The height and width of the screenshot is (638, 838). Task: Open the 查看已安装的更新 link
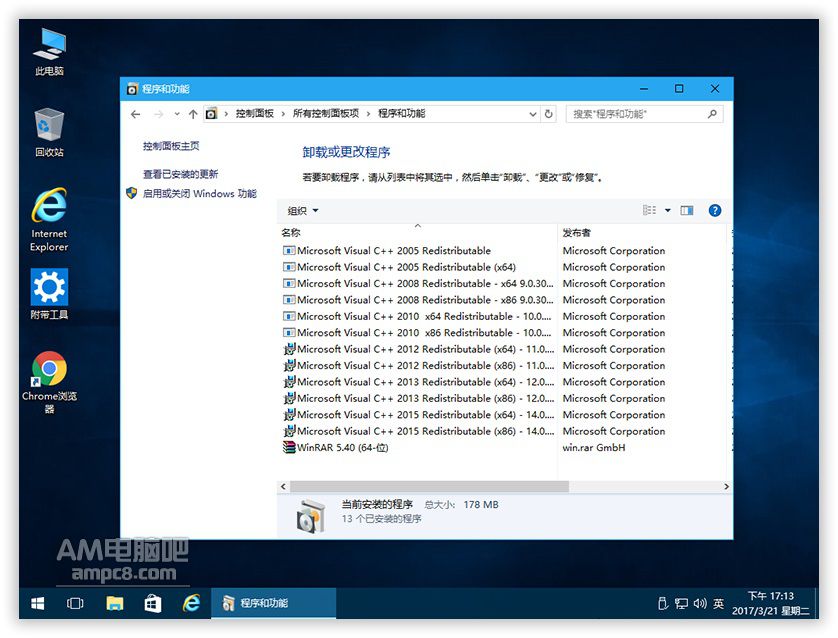tap(181, 174)
